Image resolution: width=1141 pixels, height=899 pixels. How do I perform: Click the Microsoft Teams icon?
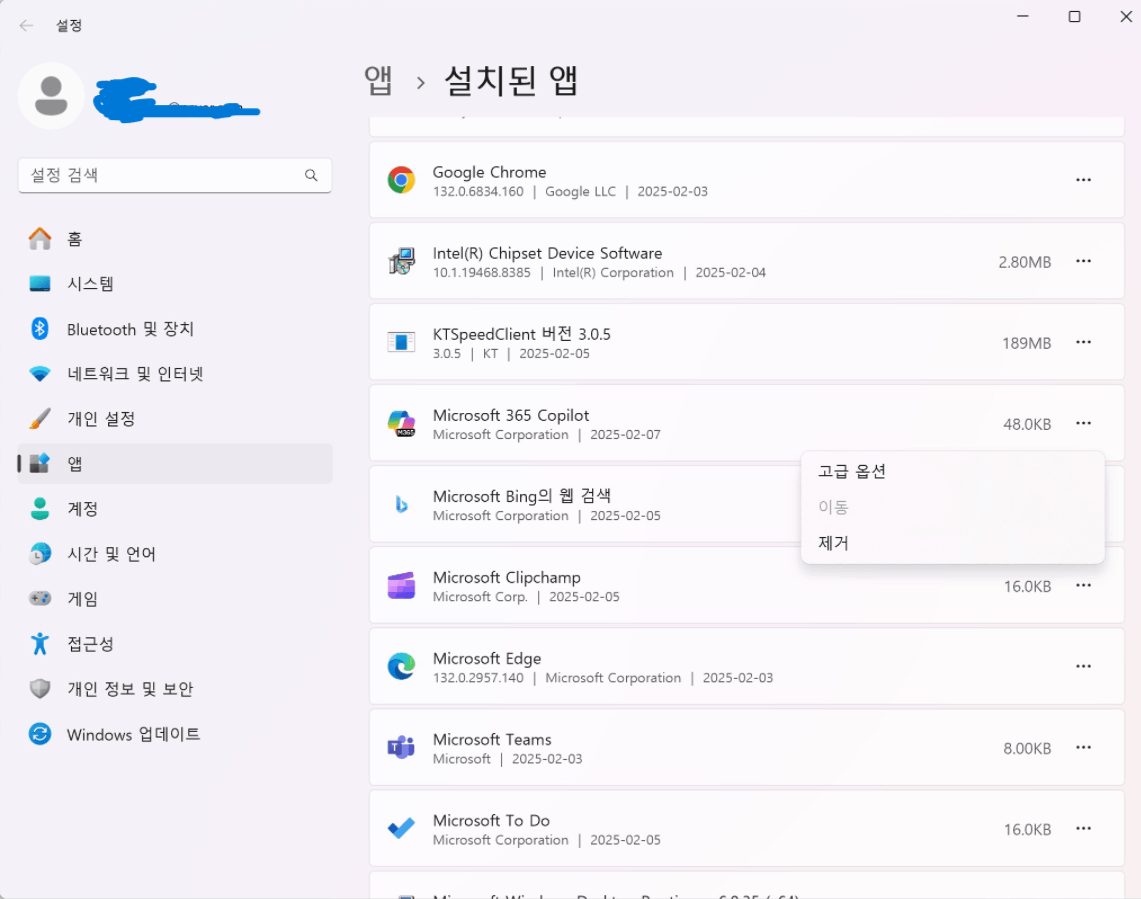[x=401, y=748]
